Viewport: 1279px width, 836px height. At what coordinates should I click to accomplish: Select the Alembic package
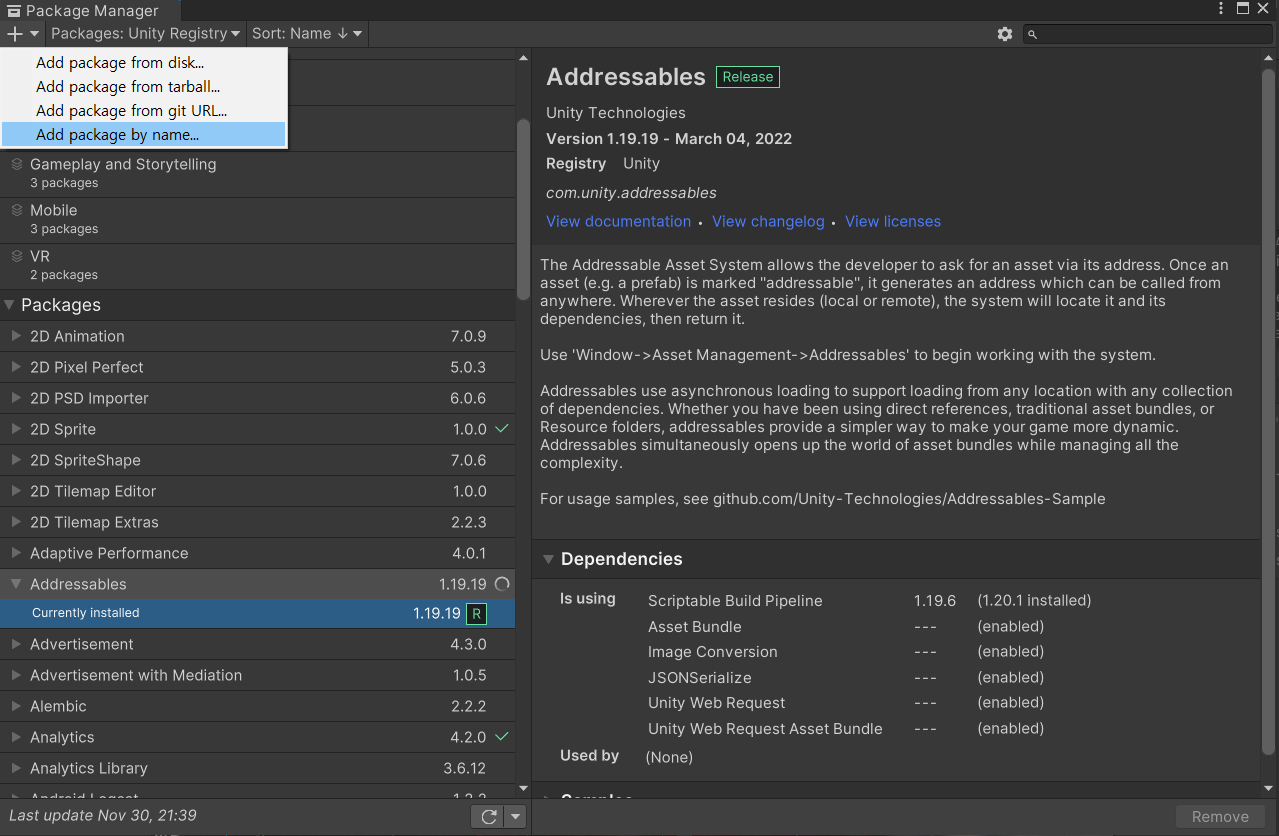[x=258, y=706]
